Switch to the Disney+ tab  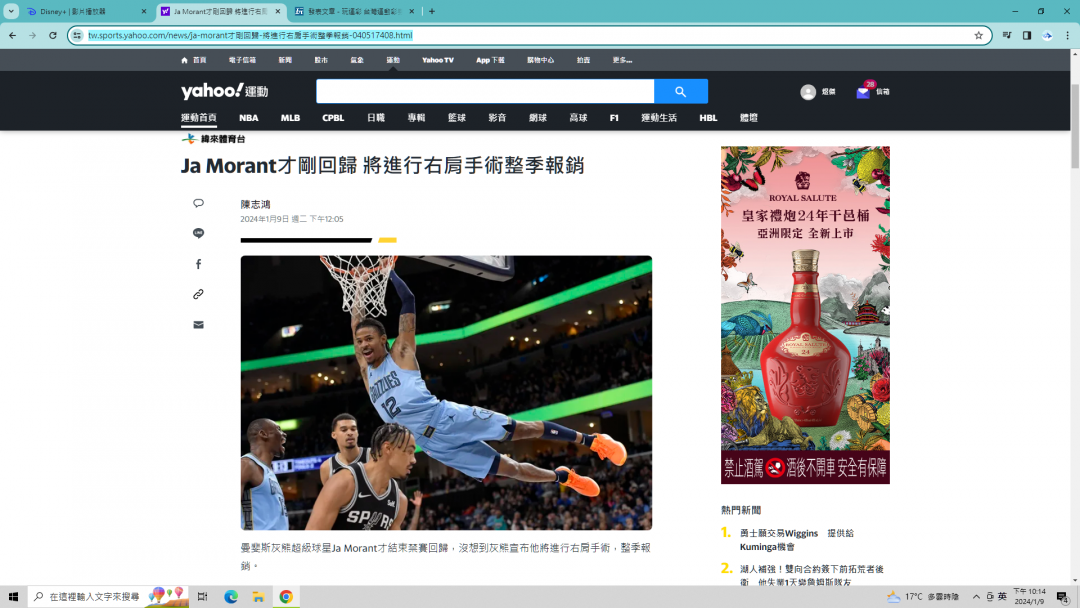86,12
